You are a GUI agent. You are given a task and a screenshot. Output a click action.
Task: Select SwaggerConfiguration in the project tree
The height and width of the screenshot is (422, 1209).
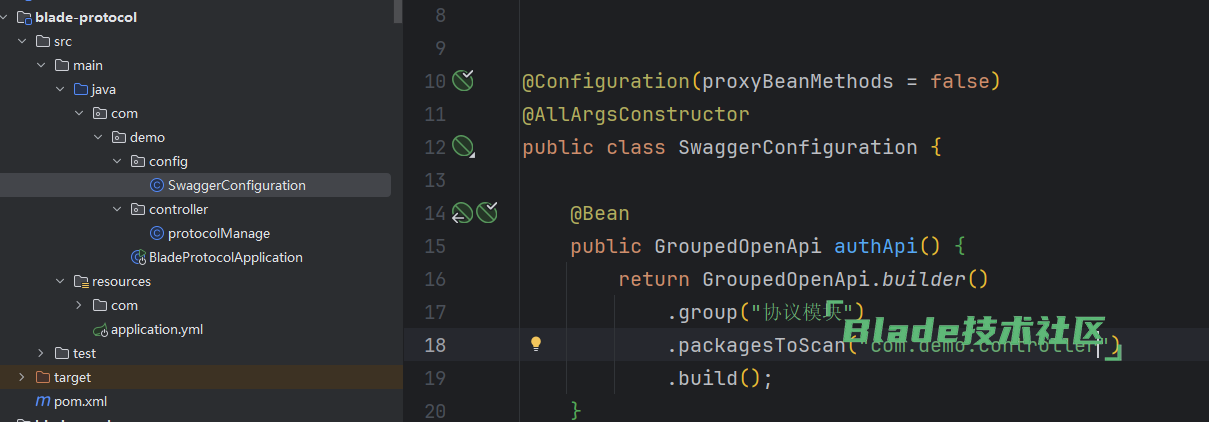[236, 185]
